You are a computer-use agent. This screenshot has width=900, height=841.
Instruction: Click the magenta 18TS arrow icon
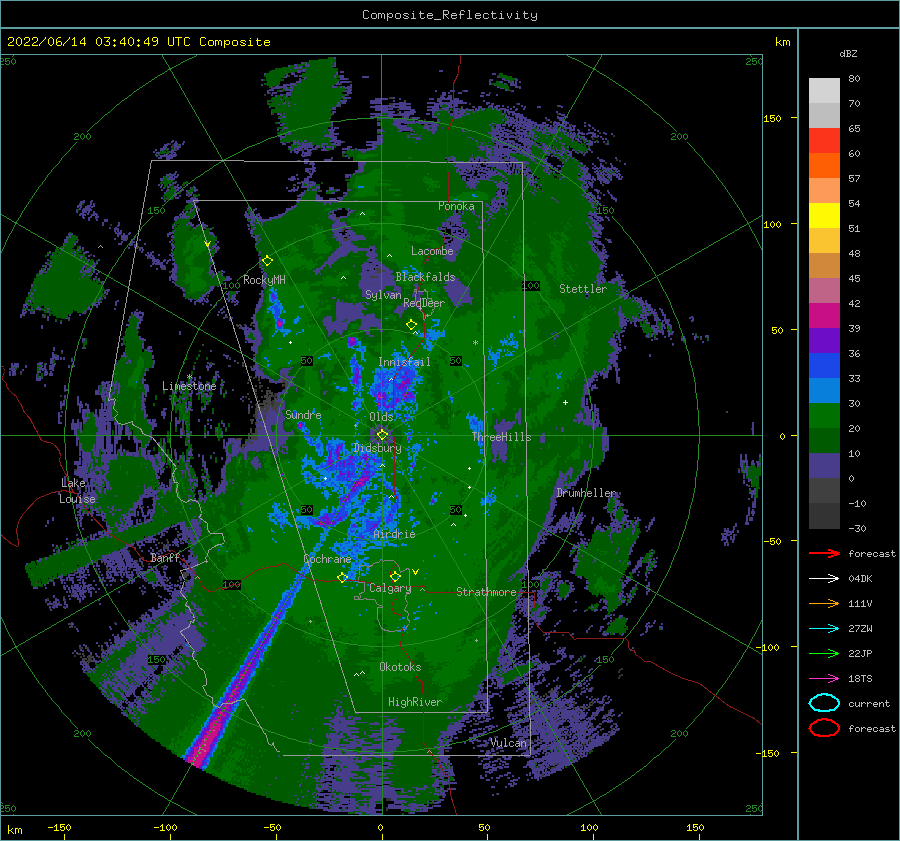(824, 679)
